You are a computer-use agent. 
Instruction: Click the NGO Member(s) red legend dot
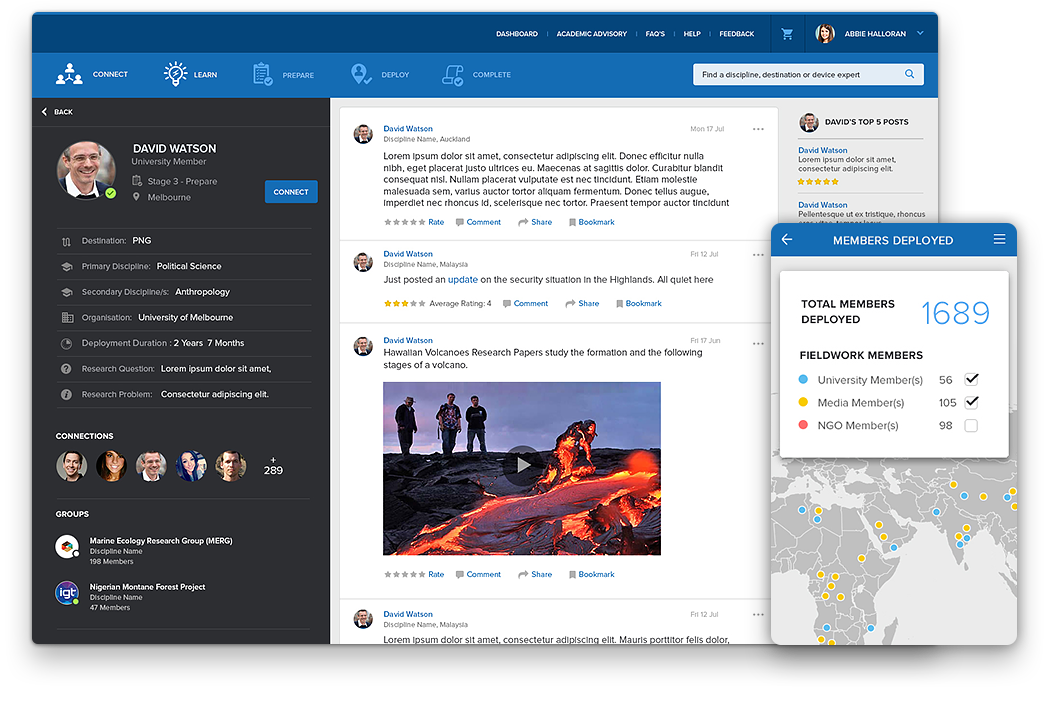(803, 425)
